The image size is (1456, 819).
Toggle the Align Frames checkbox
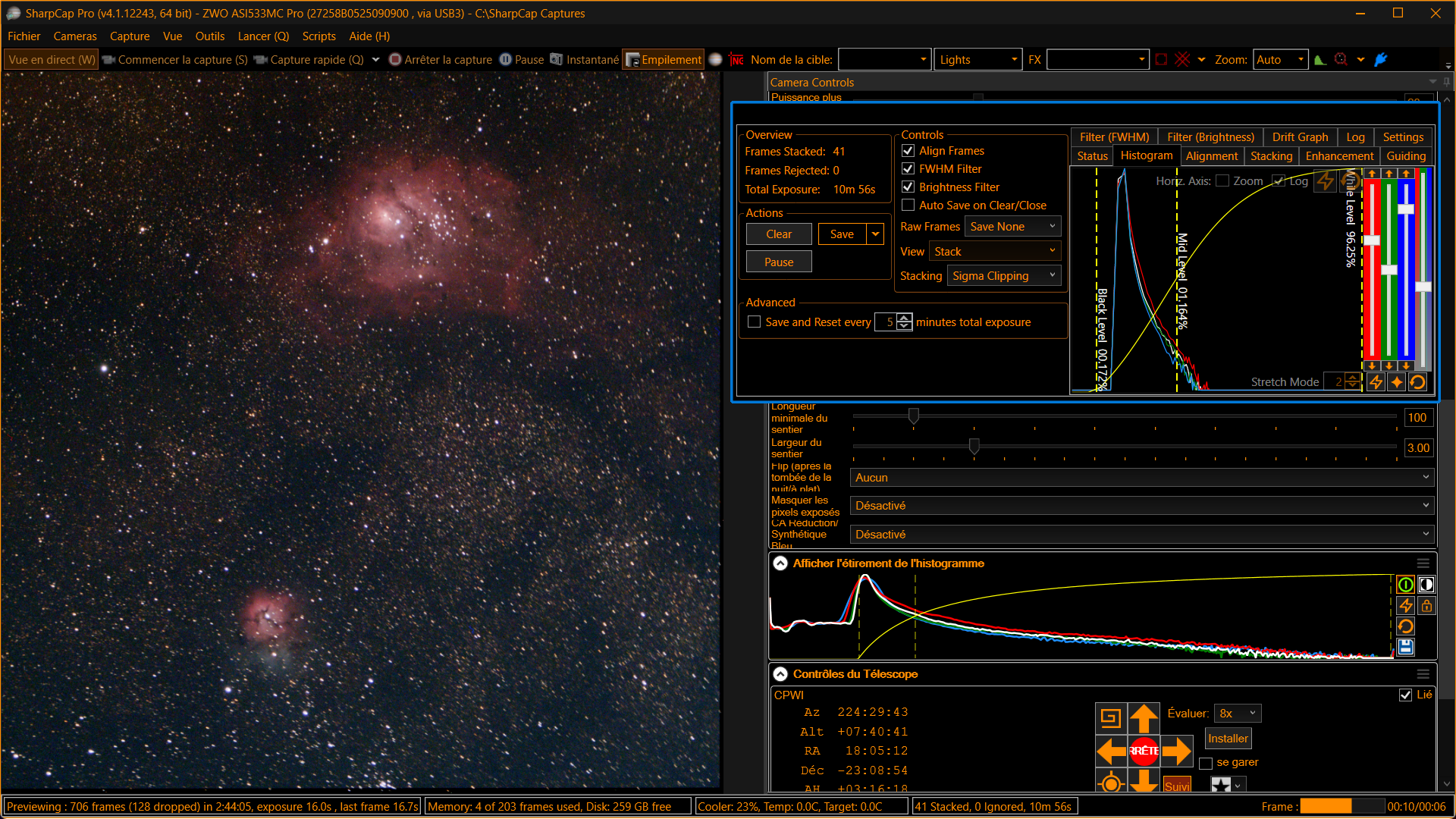click(908, 151)
